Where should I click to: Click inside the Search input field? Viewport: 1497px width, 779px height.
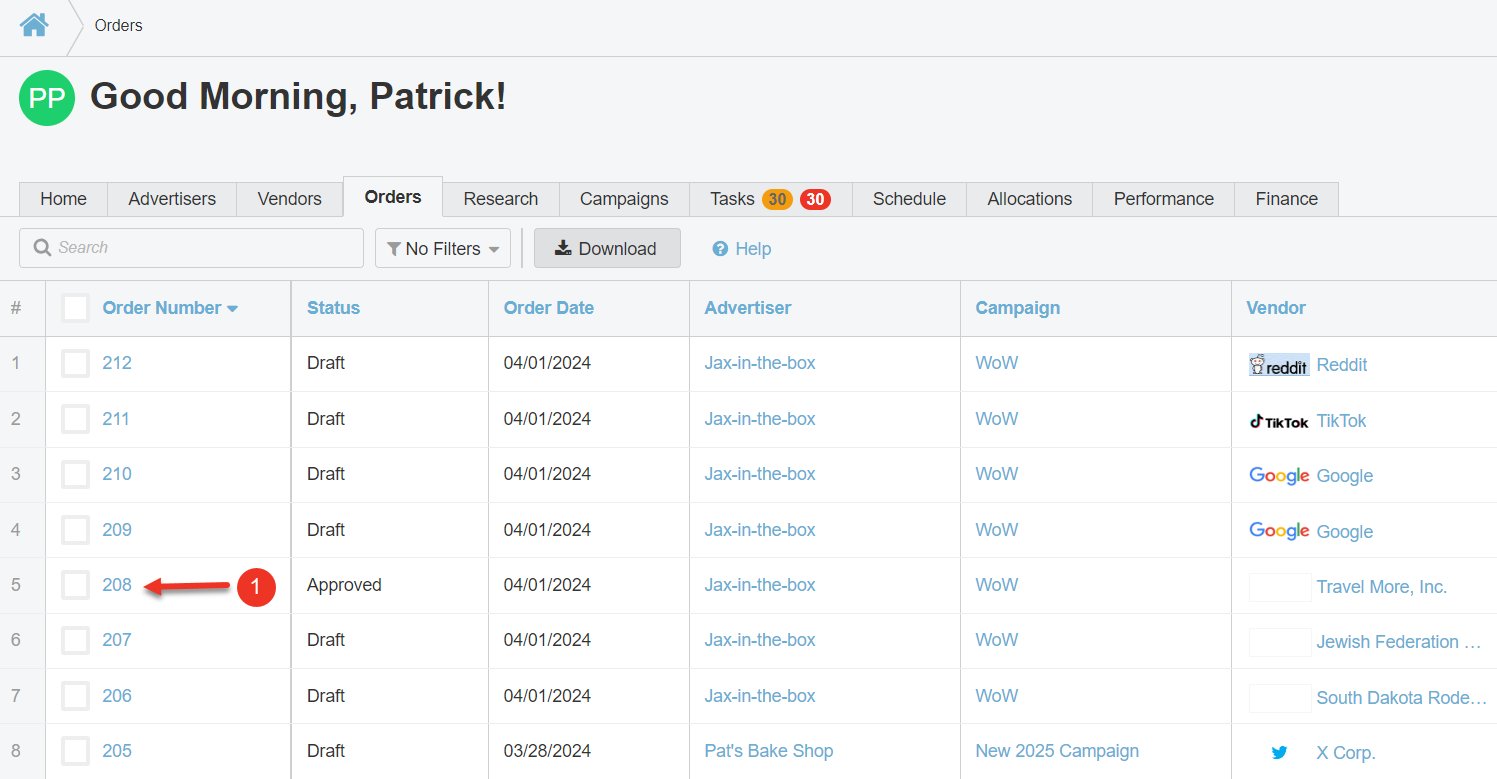point(190,247)
